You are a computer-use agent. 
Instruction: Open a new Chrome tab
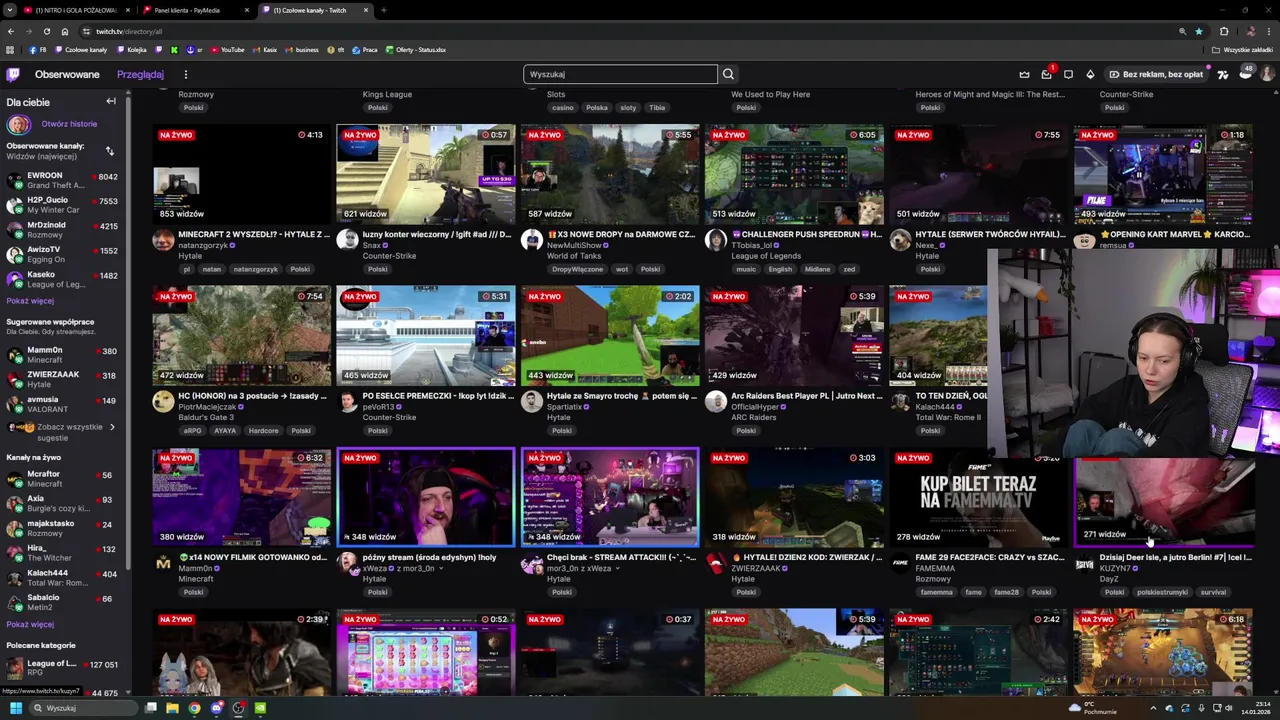point(383,10)
